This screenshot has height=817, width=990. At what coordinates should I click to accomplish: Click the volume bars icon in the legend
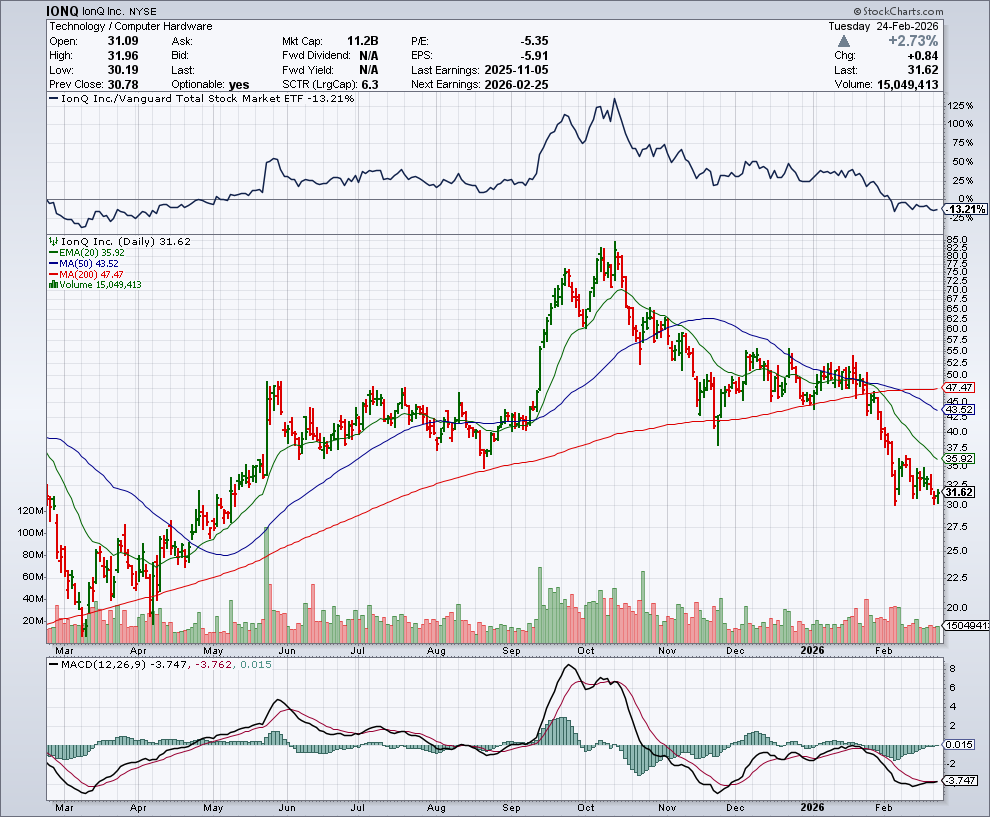pos(54,285)
